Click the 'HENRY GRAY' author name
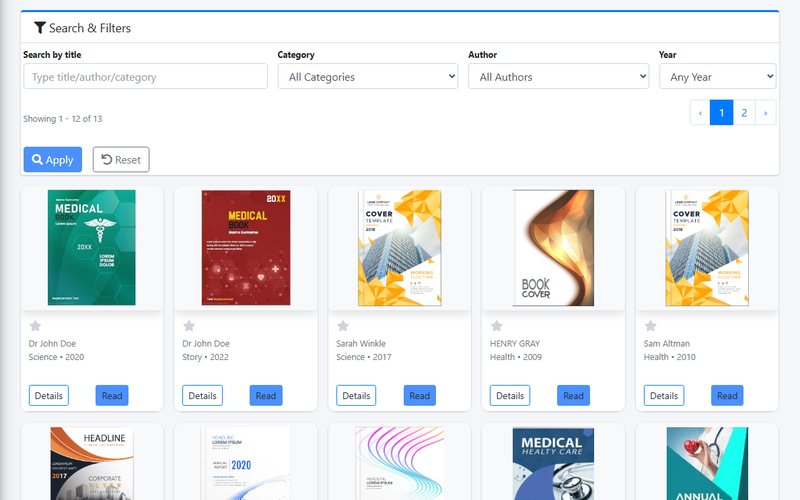Image resolution: width=800 pixels, height=500 pixels. [x=515, y=343]
